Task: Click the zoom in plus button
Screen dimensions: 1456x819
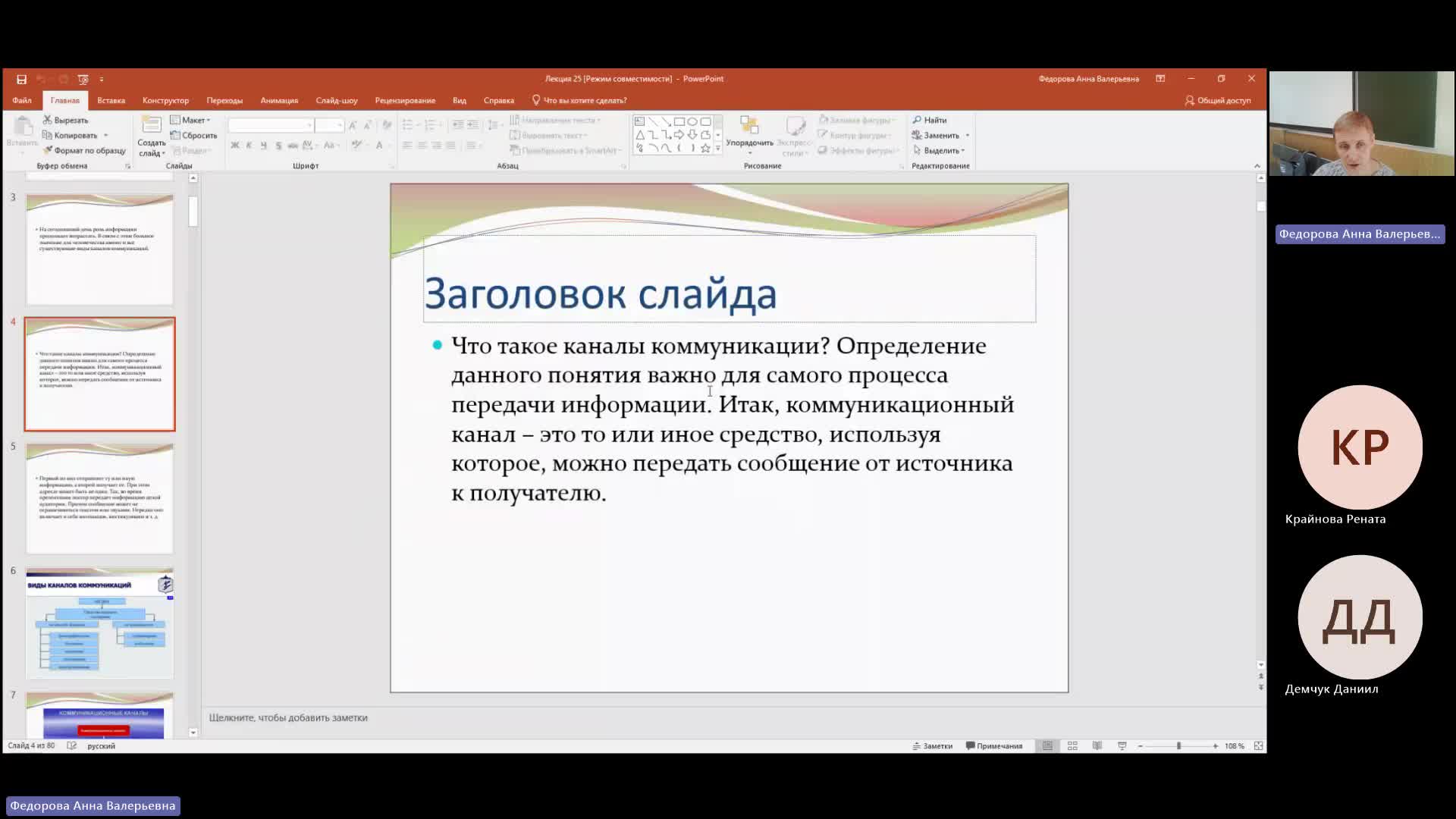Action: 1215,746
